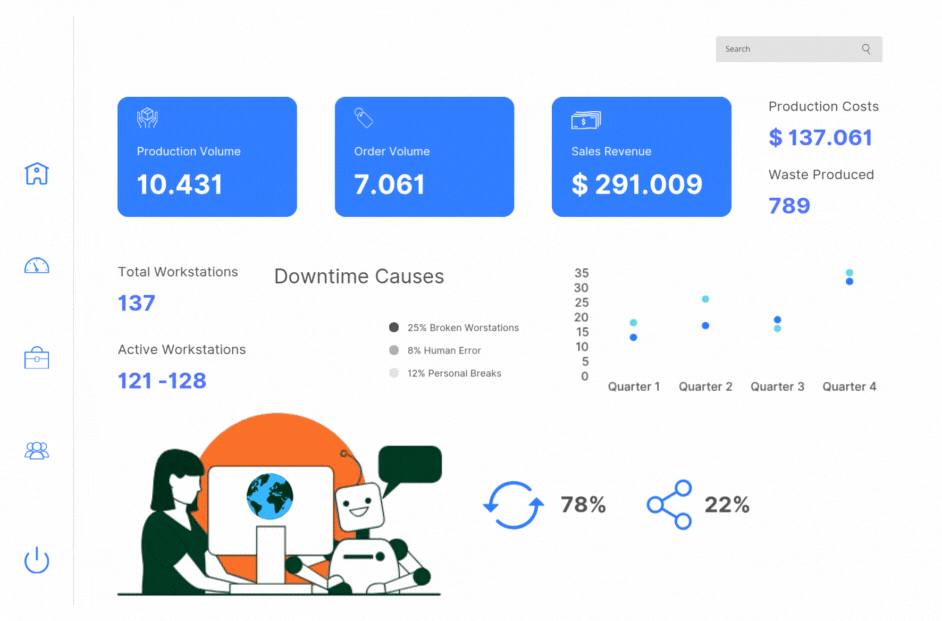The height and width of the screenshot is (621, 942).
Task: Click the cash icon on Sales Revenue card
Action: (x=585, y=120)
